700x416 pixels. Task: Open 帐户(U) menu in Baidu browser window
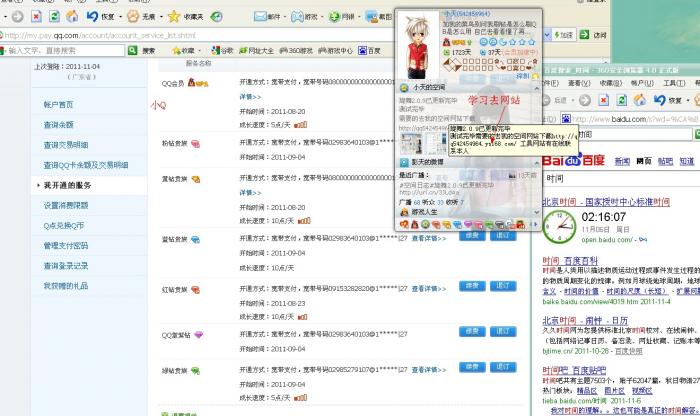coord(642,83)
